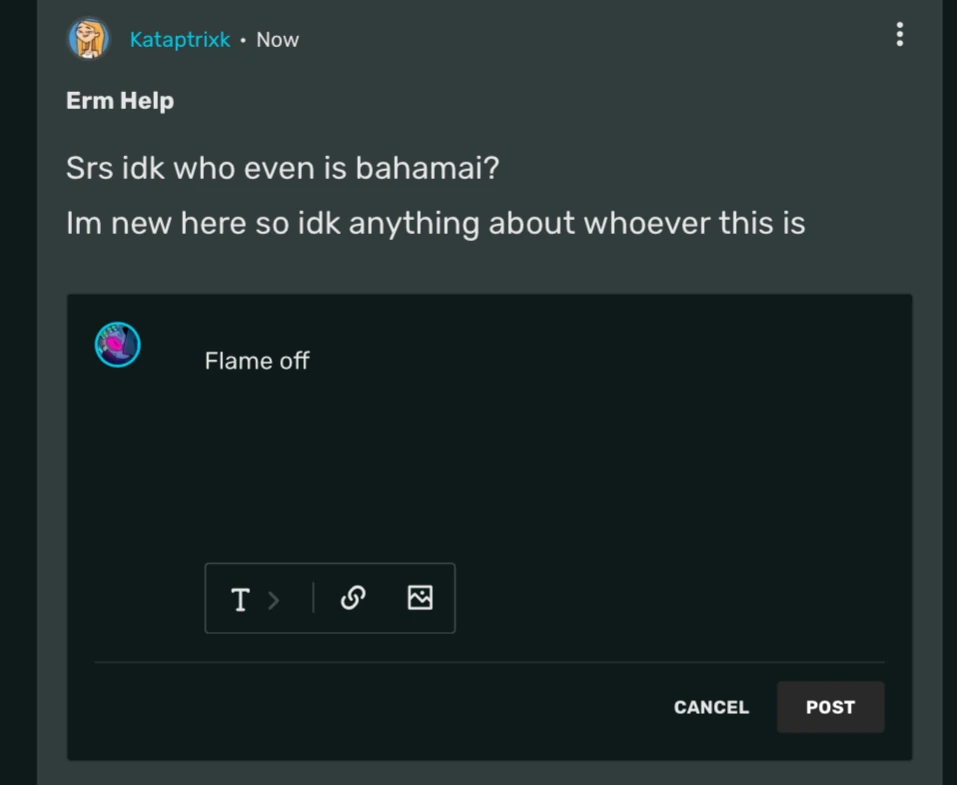Click Kataptrixx's profile avatar

tap(89, 39)
